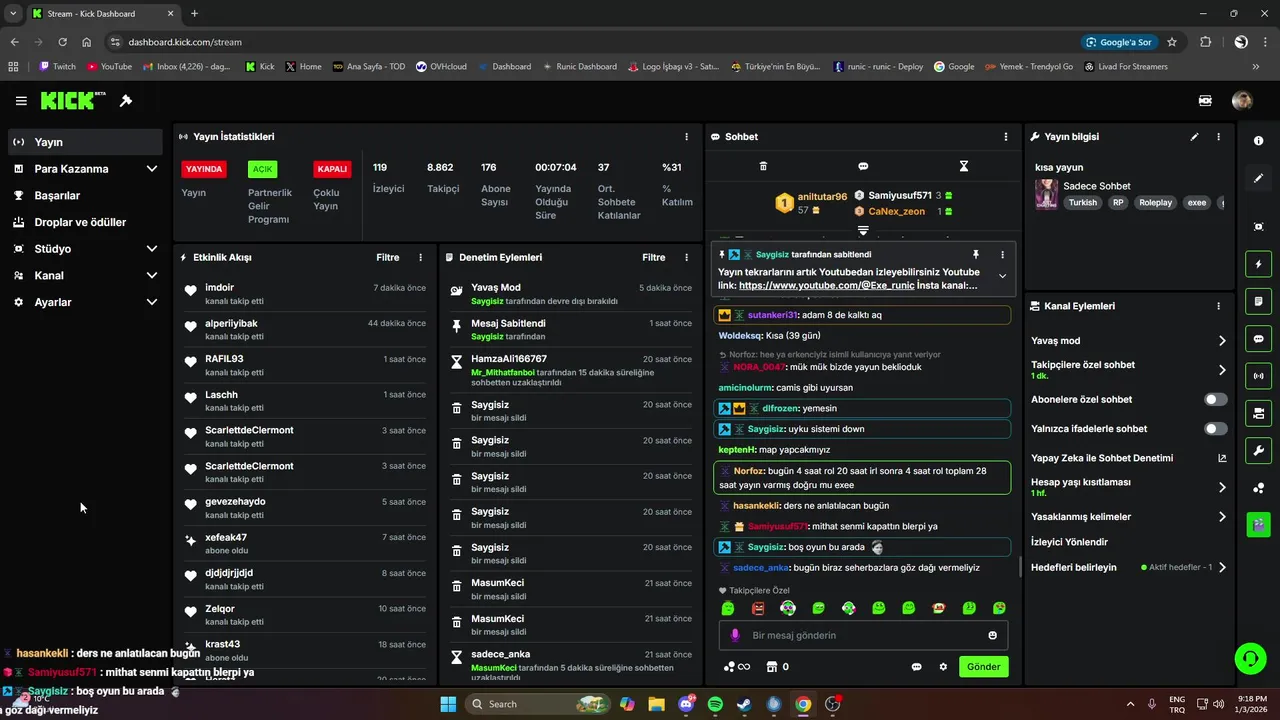The height and width of the screenshot is (720, 1280).
Task: Click the chat bubble icon in right sidebar
Action: pyautogui.click(x=1258, y=339)
